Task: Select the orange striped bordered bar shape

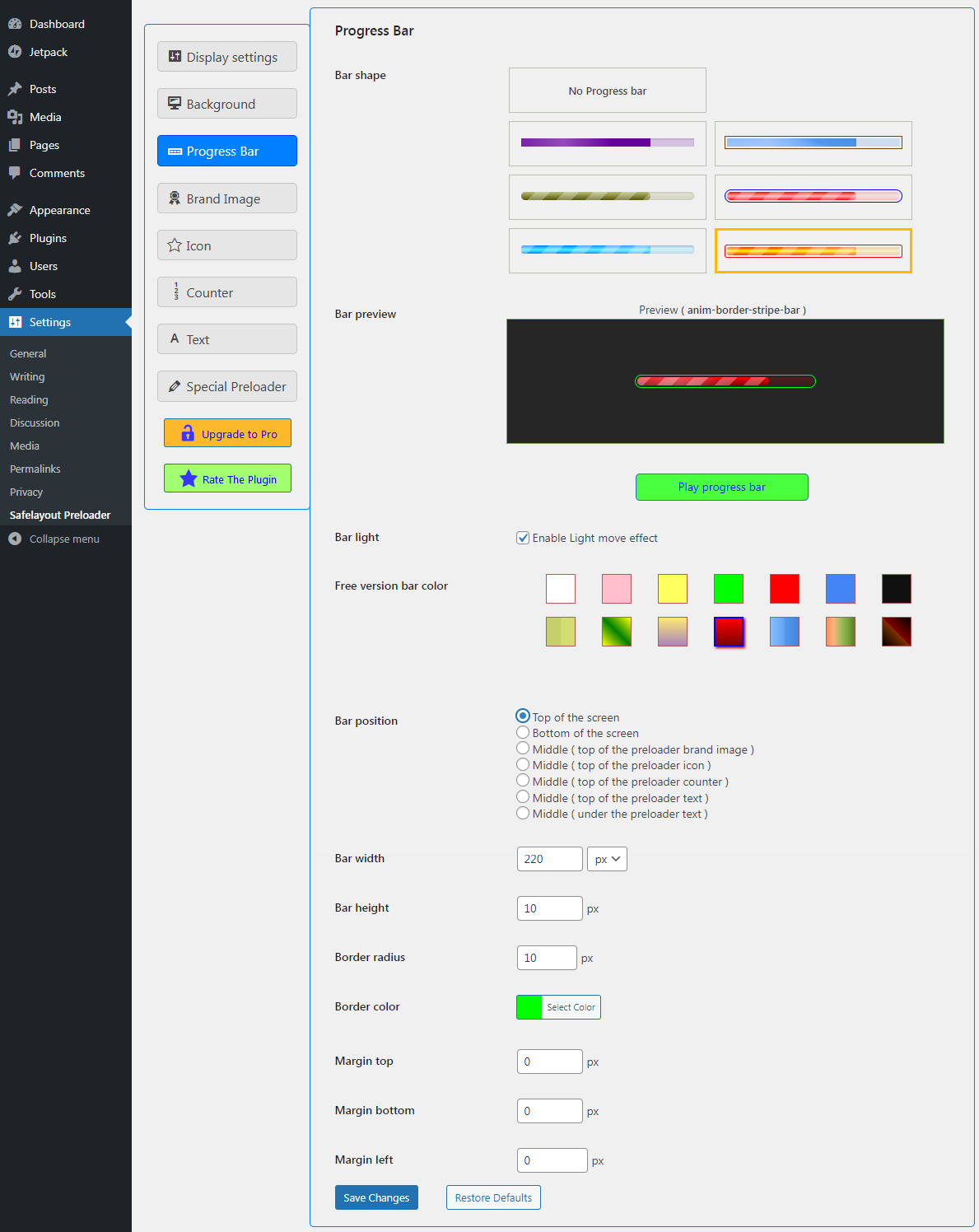Action: coord(814,250)
